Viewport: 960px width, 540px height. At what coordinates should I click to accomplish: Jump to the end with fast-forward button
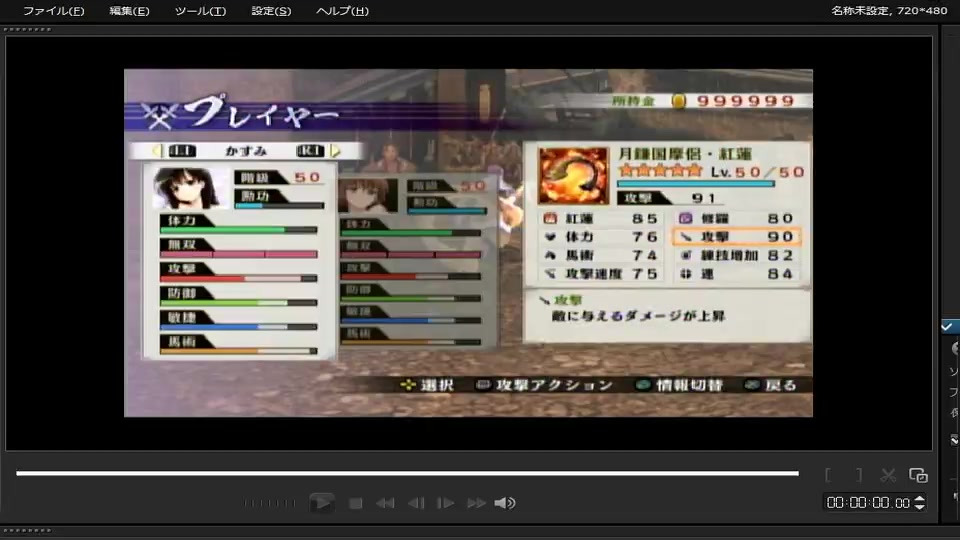pyautogui.click(x=476, y=503)
